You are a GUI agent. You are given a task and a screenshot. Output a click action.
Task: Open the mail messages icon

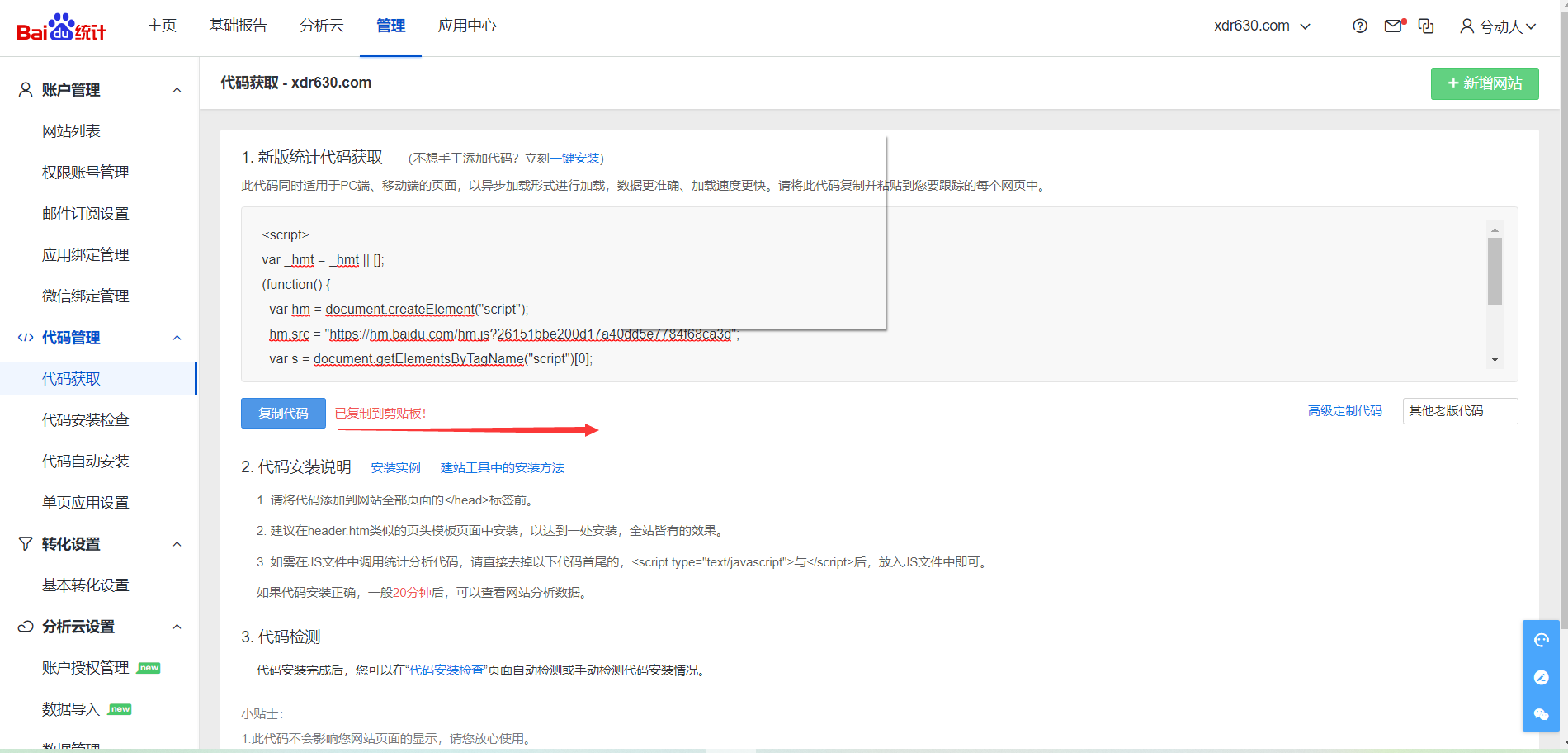[1395, 26]
